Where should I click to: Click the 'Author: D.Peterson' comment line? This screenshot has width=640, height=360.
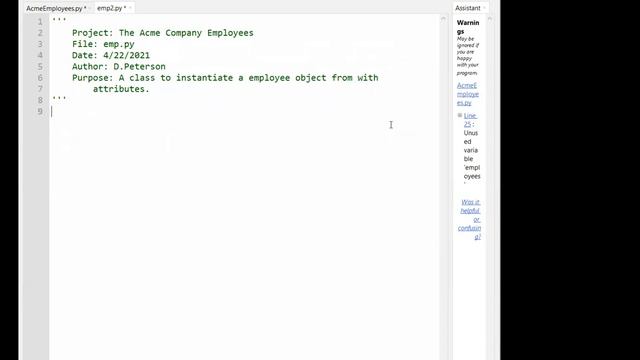(x=119, y=67)
